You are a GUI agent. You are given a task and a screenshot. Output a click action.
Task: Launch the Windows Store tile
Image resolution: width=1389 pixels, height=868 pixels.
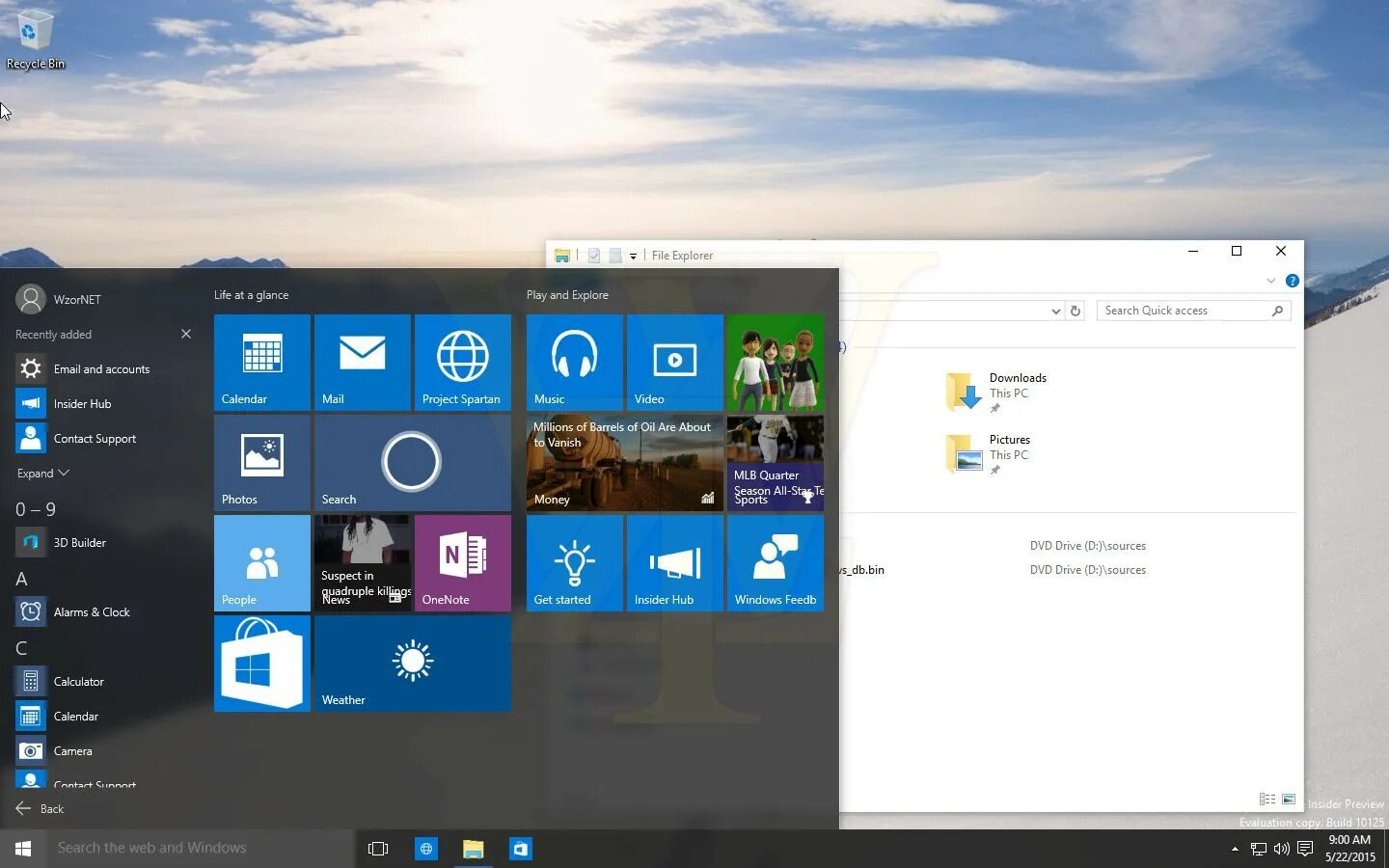click(x=261, y=664)
